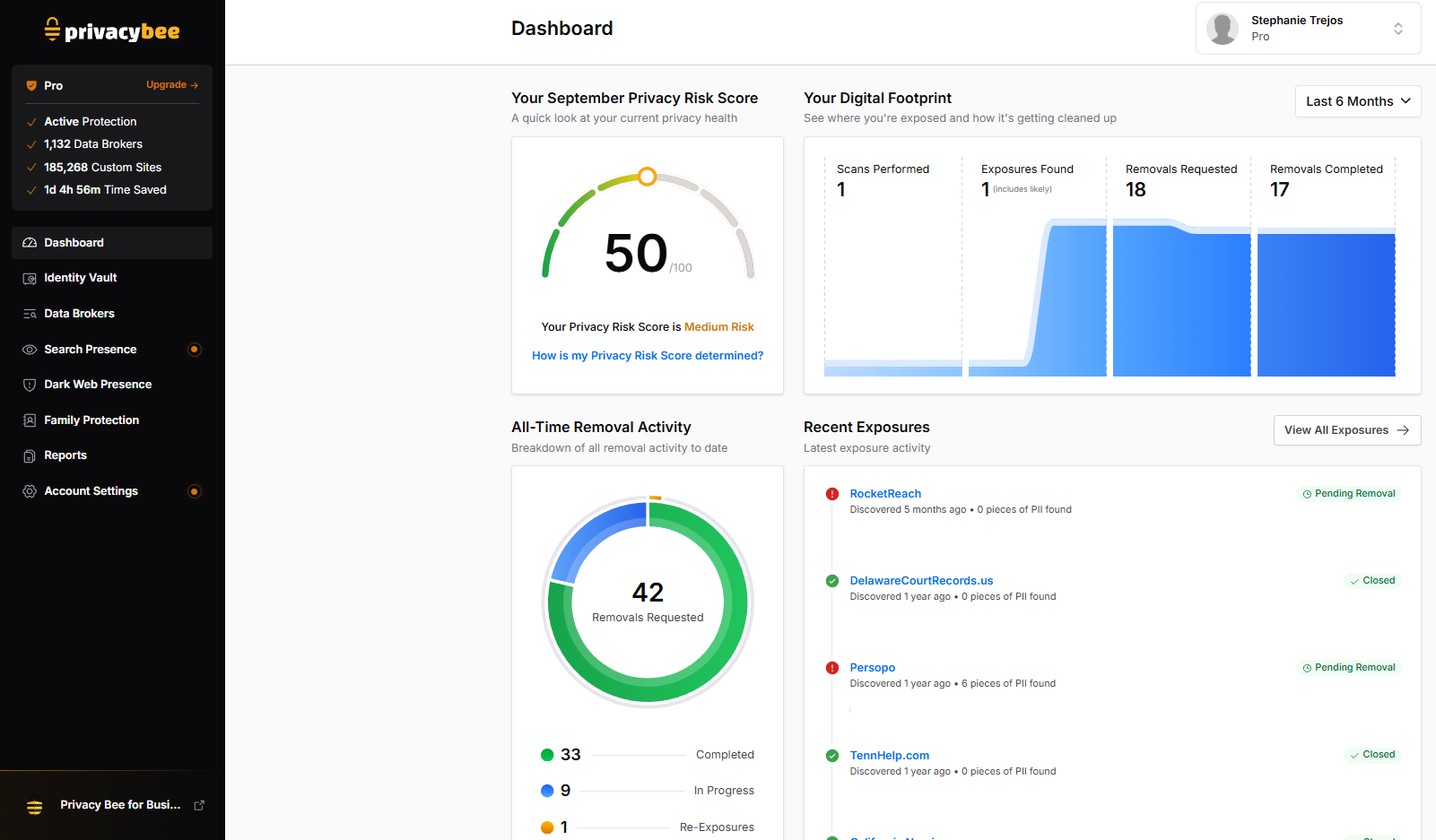Image resolution: width=1436 pixels, height=840 pixels.
Task: Click Closed badge for DelawareCourtRecords.us
Action: pyautogui.click(x=1372, y=581)
